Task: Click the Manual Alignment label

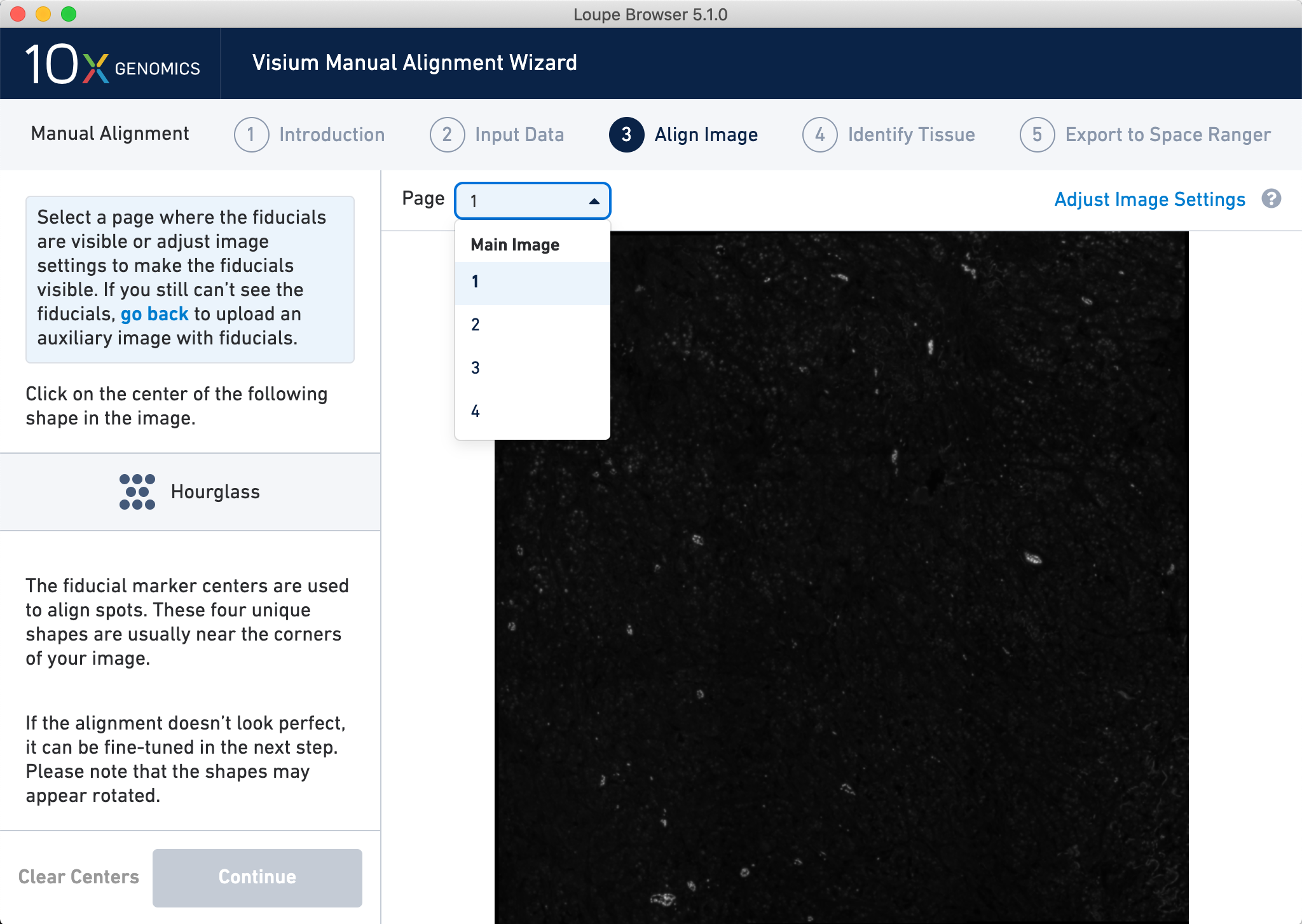Action: [110, 133]
